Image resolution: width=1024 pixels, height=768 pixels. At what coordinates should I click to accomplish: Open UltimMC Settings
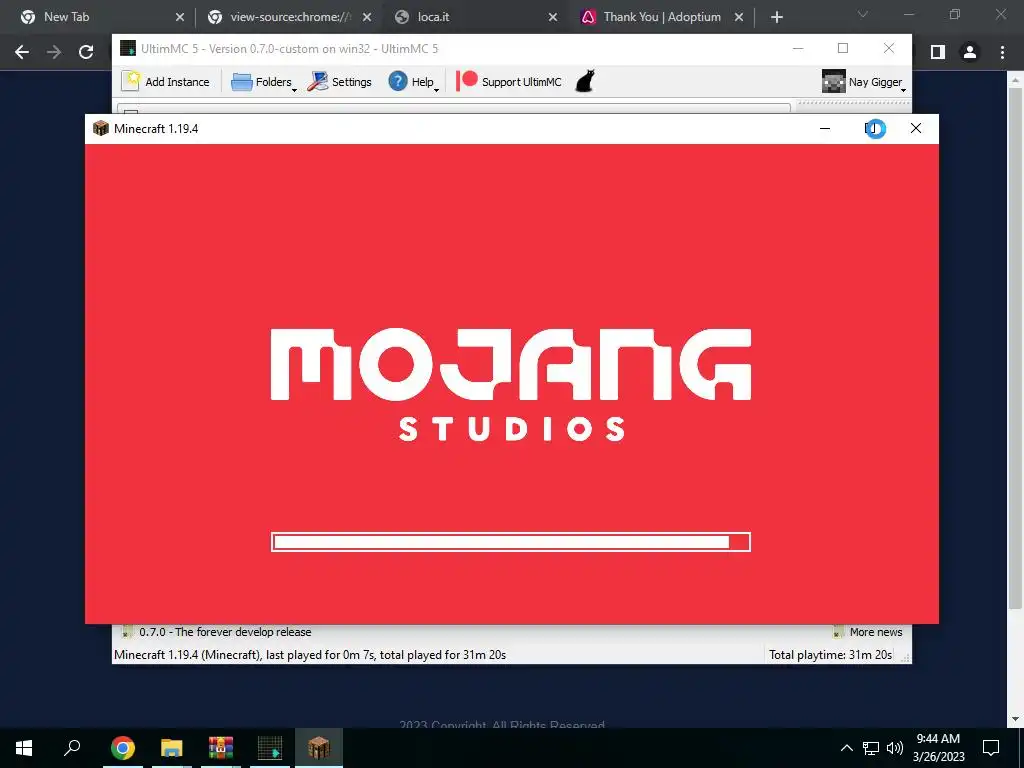[339, 82]
